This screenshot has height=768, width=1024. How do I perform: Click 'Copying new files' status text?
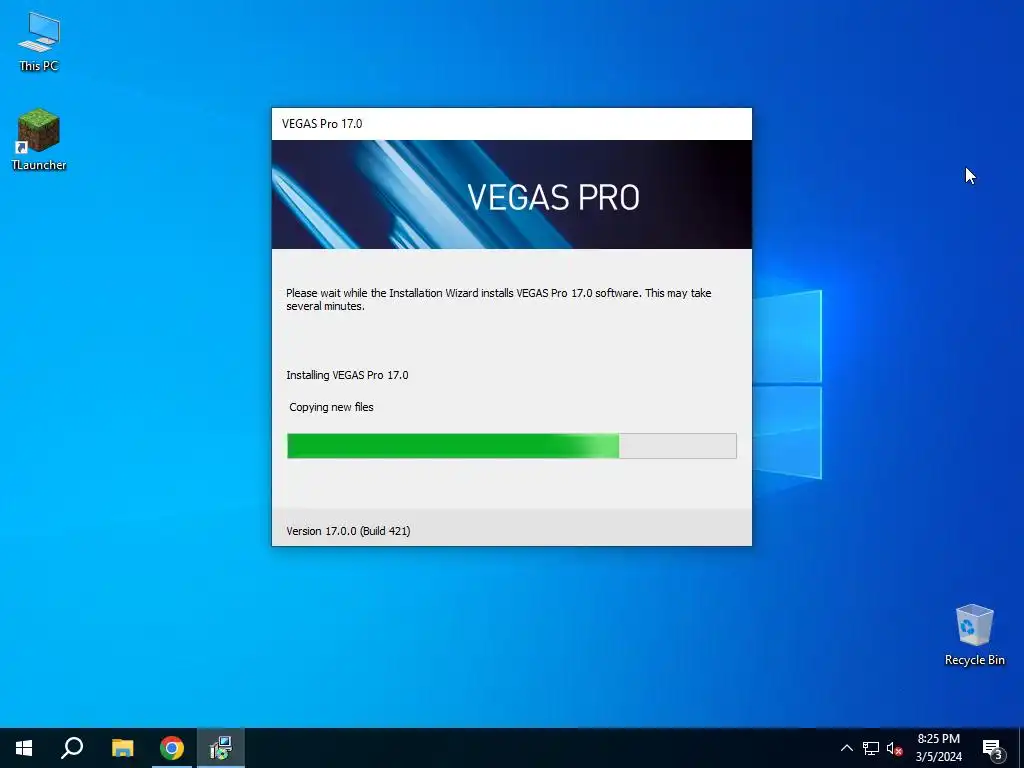tap(331, 407)
